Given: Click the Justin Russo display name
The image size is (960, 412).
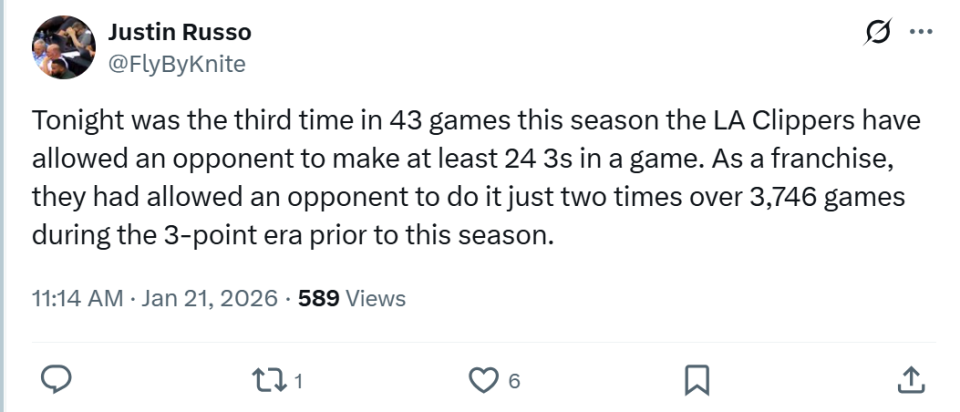Looking at the screenshot, I should click(x=179, y=32).
